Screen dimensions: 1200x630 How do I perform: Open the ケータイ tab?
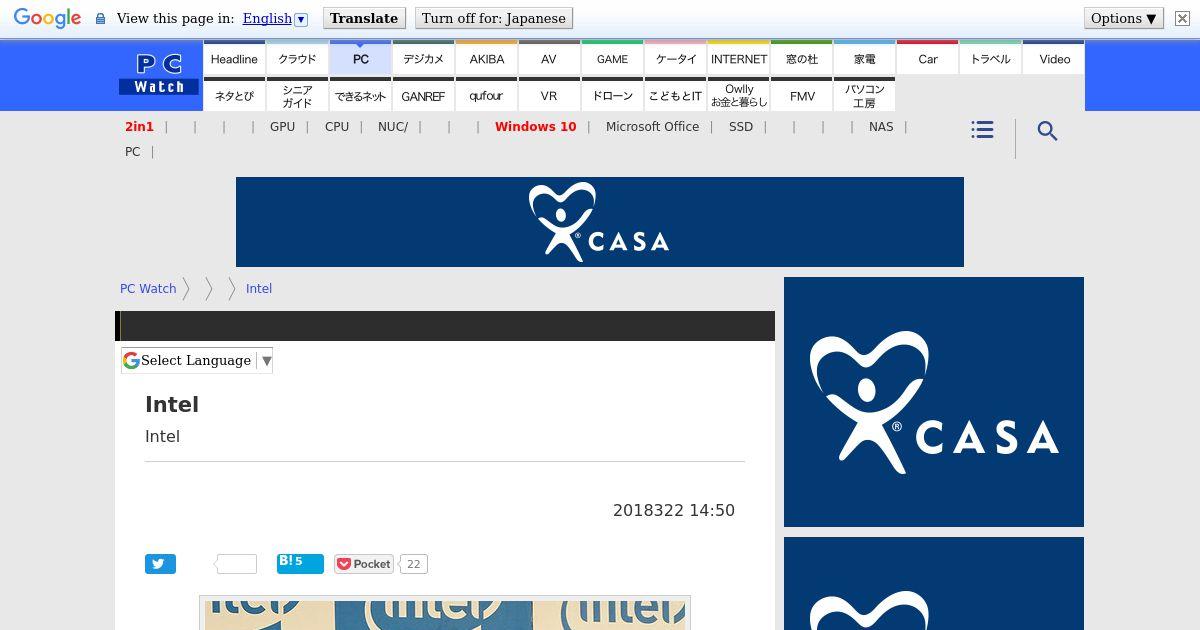(675, 59)
